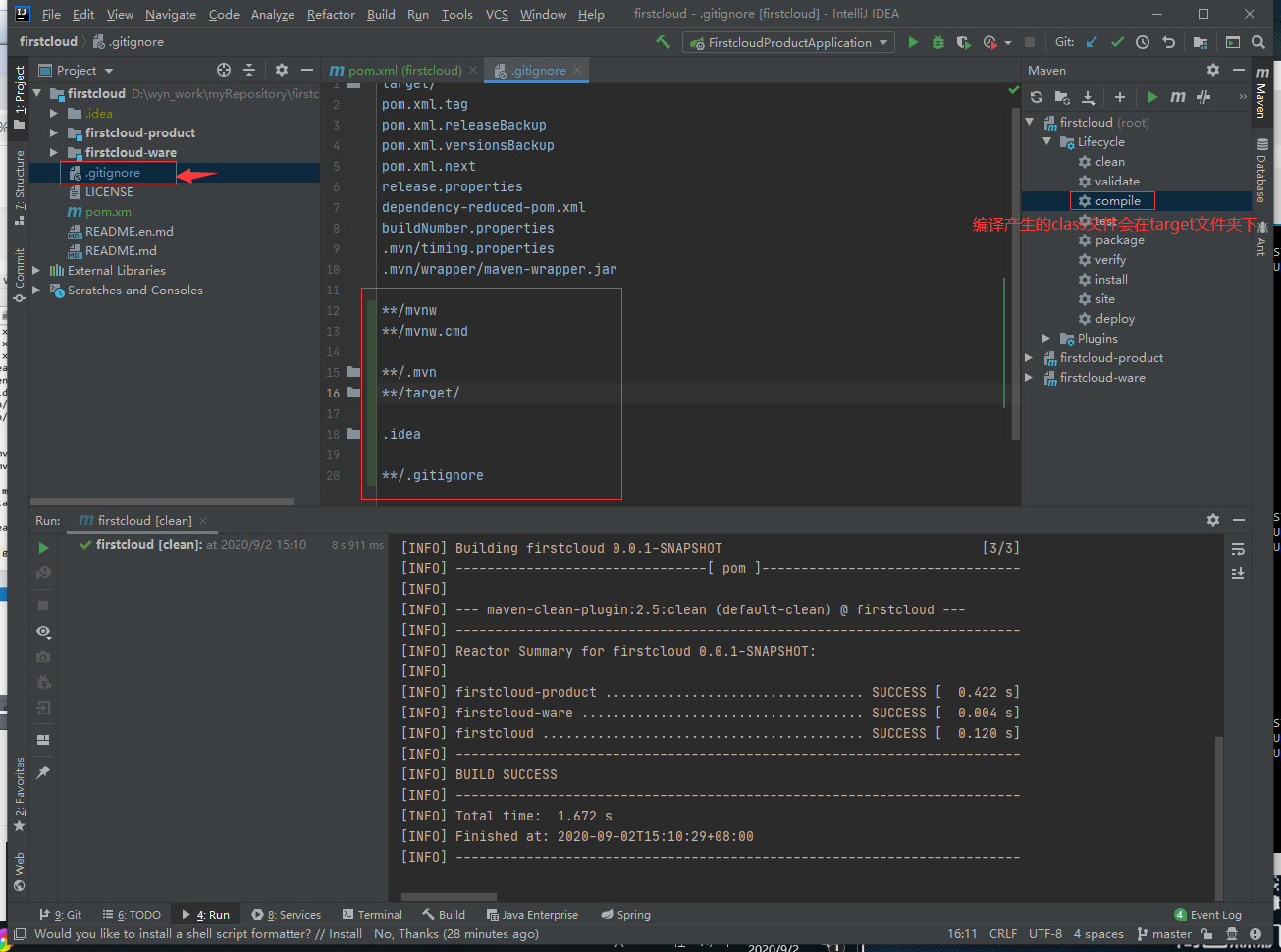The width and height of the screenshot is (1281, 952).
Task: Commit changes with the Git checkmark
Action: pos(1117,42)
